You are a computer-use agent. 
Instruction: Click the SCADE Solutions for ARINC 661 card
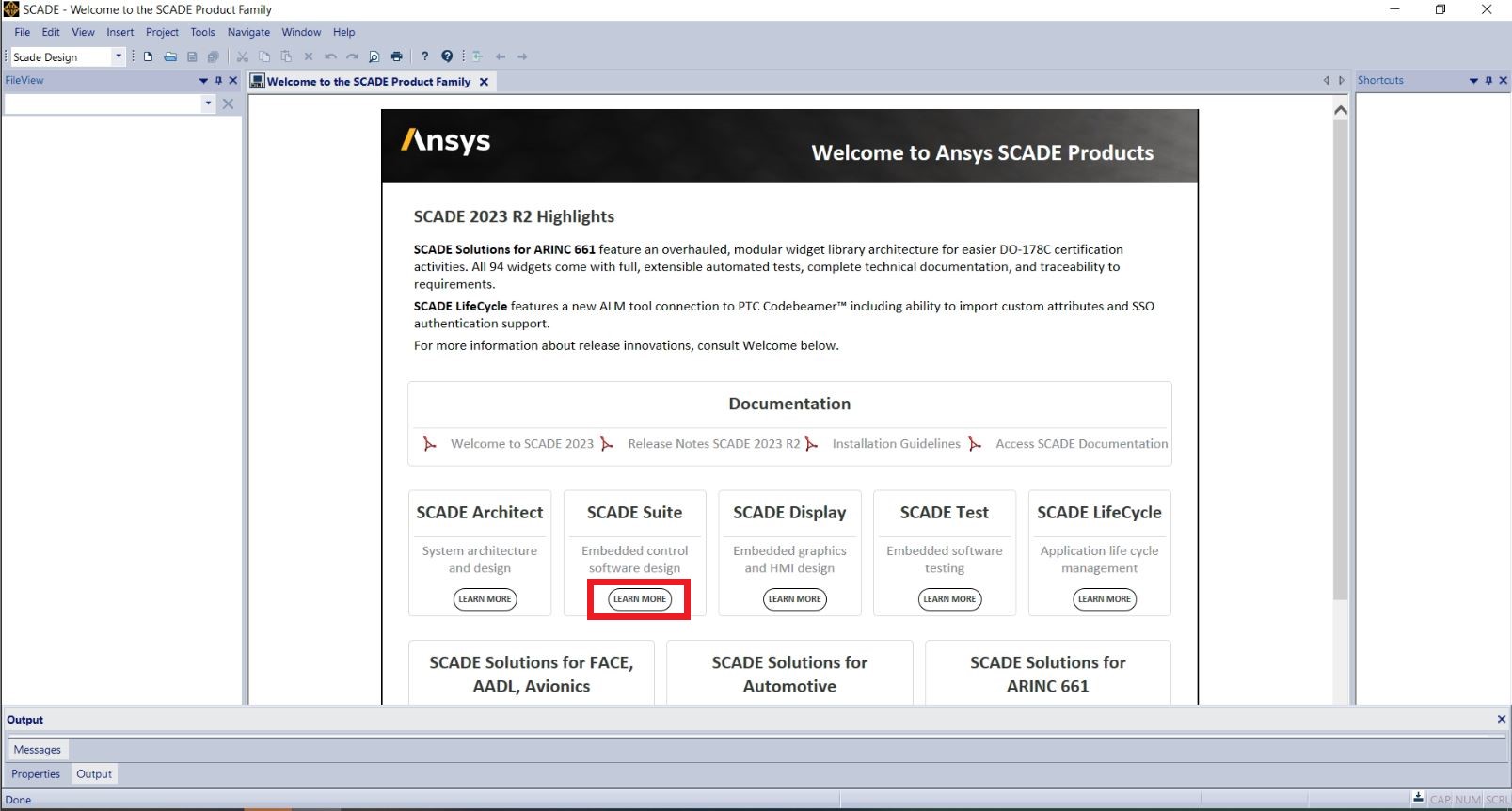(1048, 673)
